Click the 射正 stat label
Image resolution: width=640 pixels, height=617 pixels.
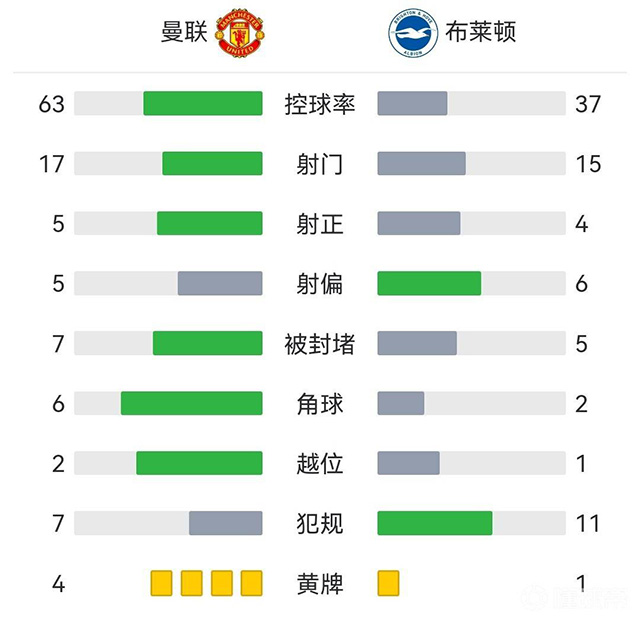(x=320, y=223)
